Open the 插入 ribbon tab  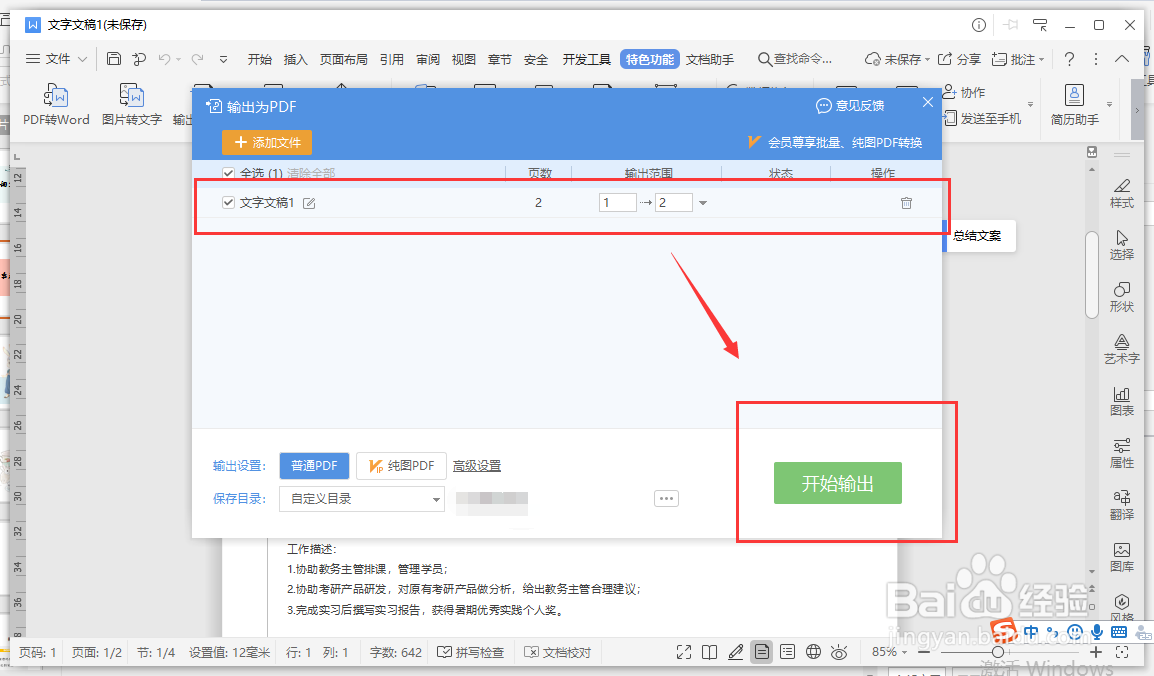(295, 60)
